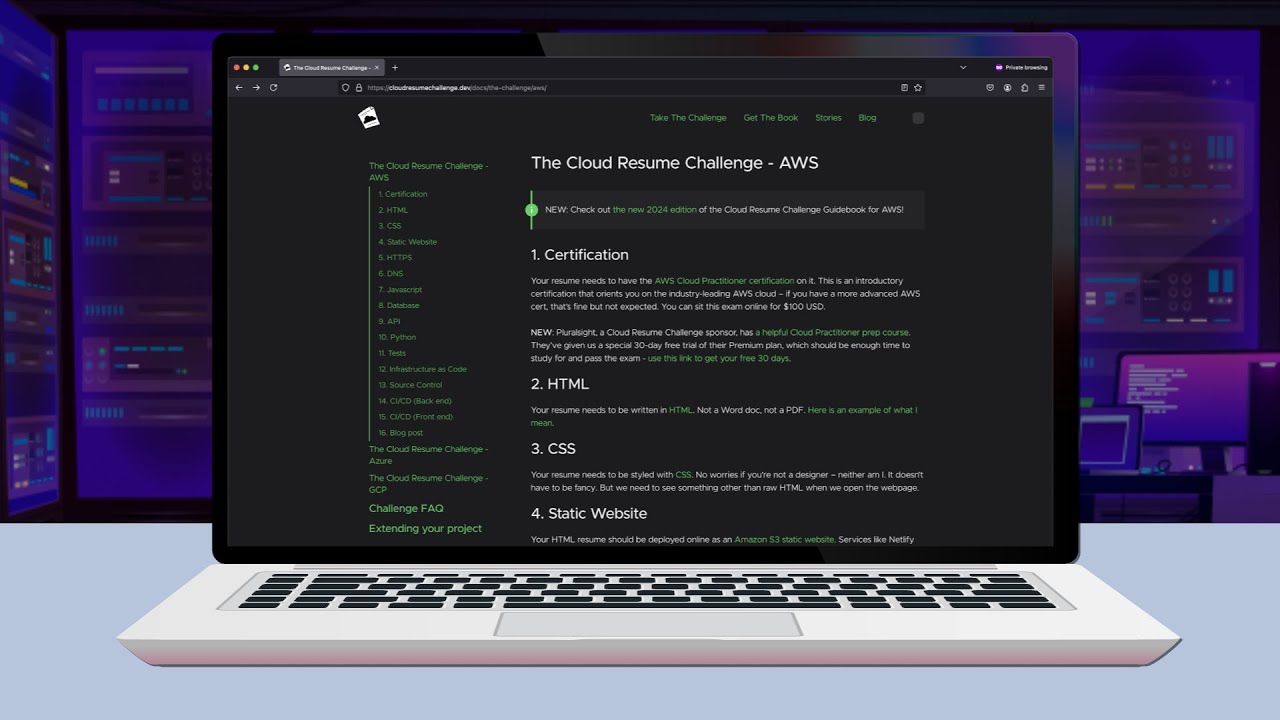Jump to 6. DNS in sidebar
Viewport: 1280px width, 720px height.
click(391, 274)
